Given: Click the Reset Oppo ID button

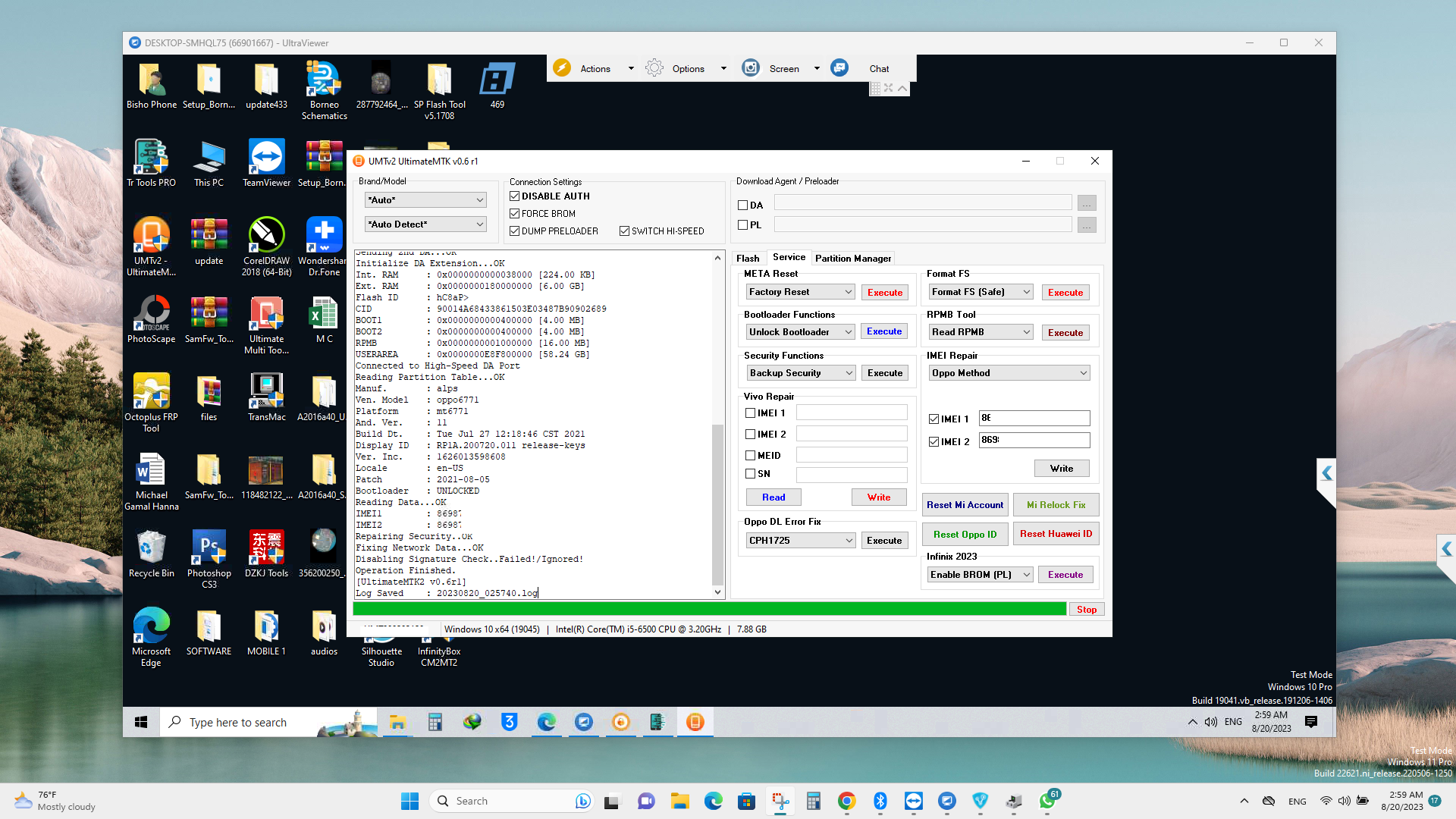Looking at the screenshot, I should tap(965, 534).
